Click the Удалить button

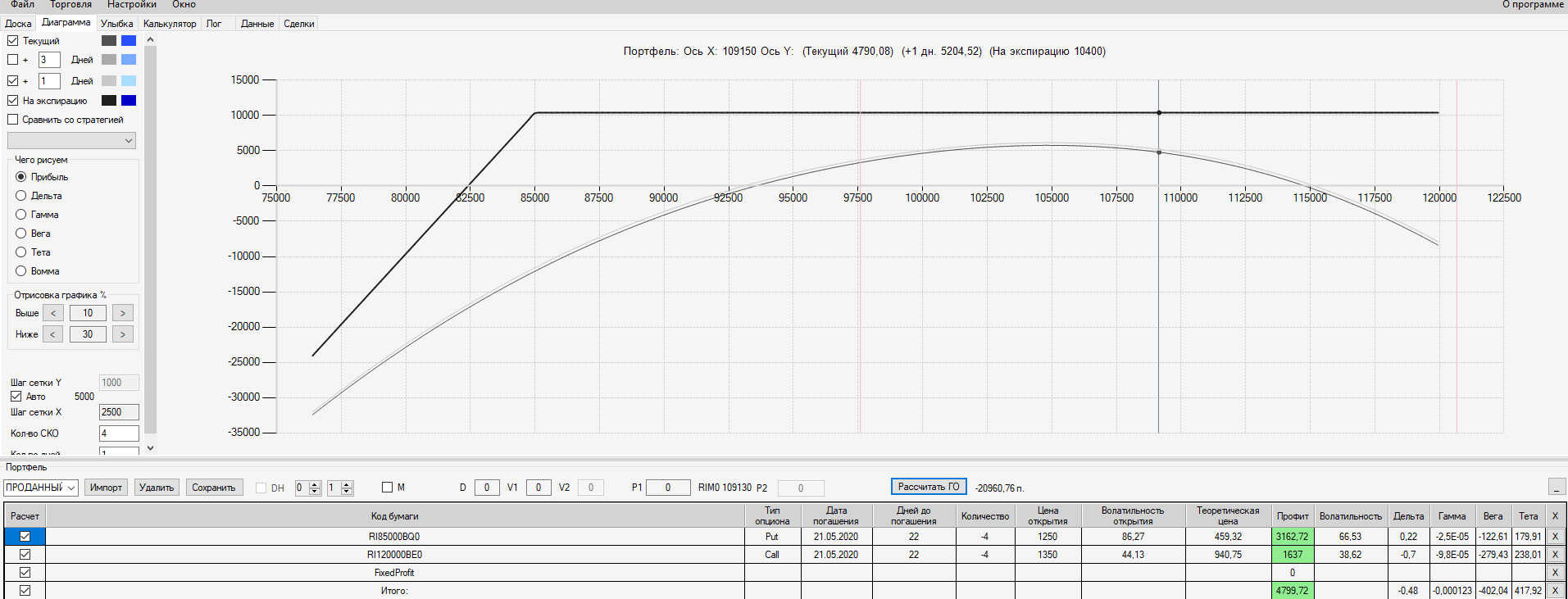(x=157, y=488)
